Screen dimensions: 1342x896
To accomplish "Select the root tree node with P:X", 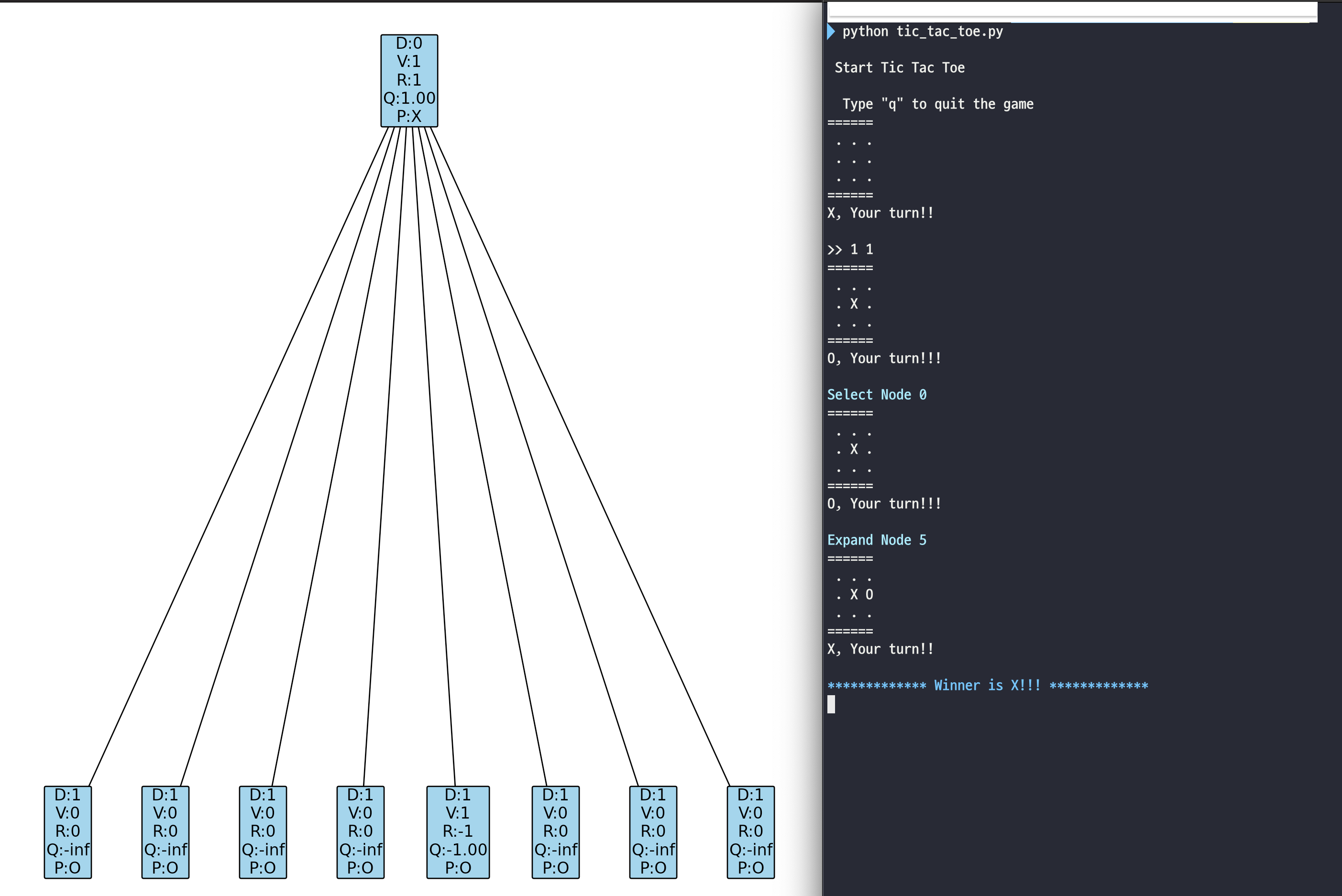I will pyautogui.click(x=409, y=81).
